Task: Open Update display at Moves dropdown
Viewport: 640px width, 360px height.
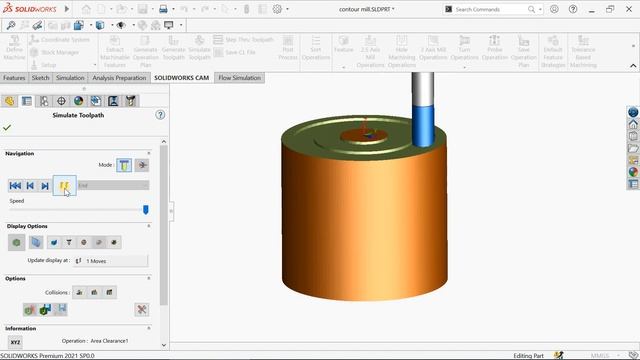Action: pos(111,261)
